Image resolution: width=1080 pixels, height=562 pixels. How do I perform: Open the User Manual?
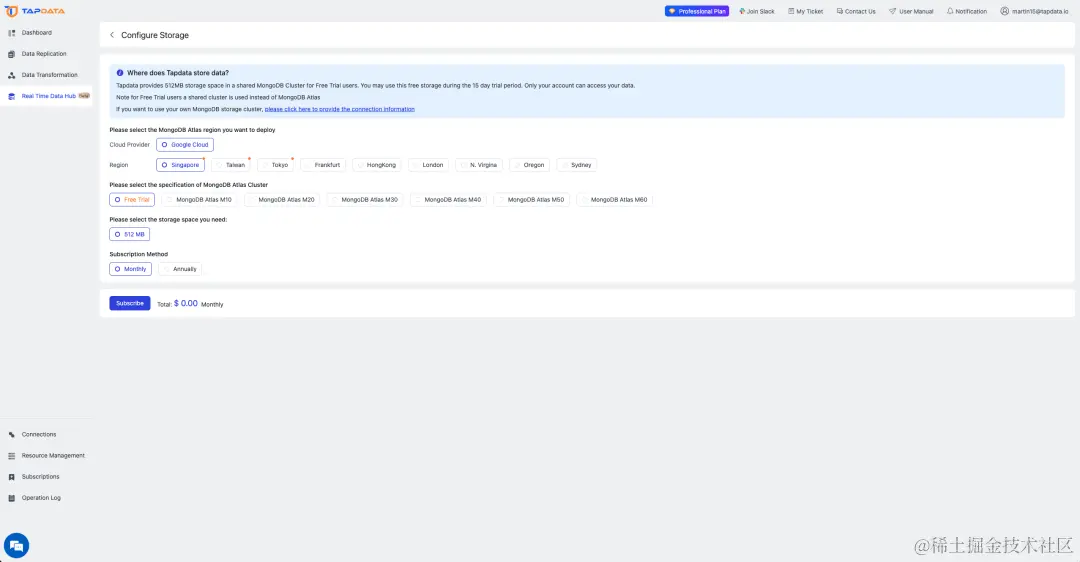911,11
